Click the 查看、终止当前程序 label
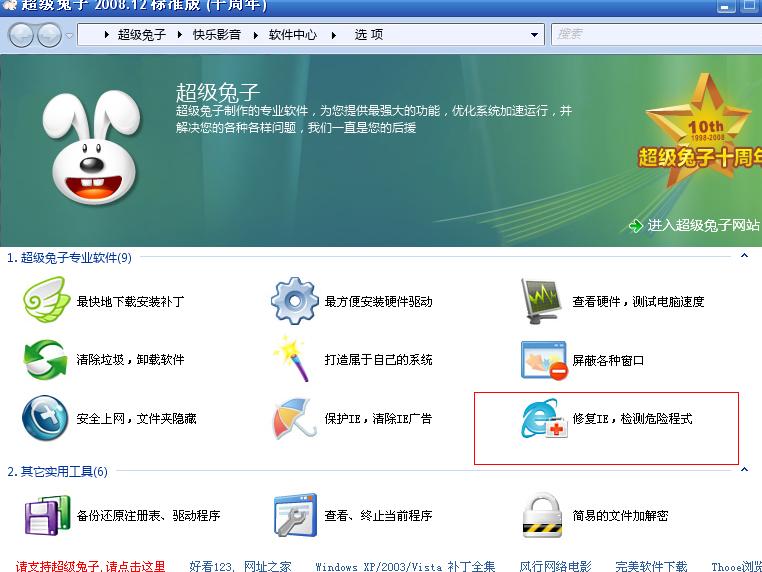The width and height of the screenshot is (762, 572). (379, 516)
